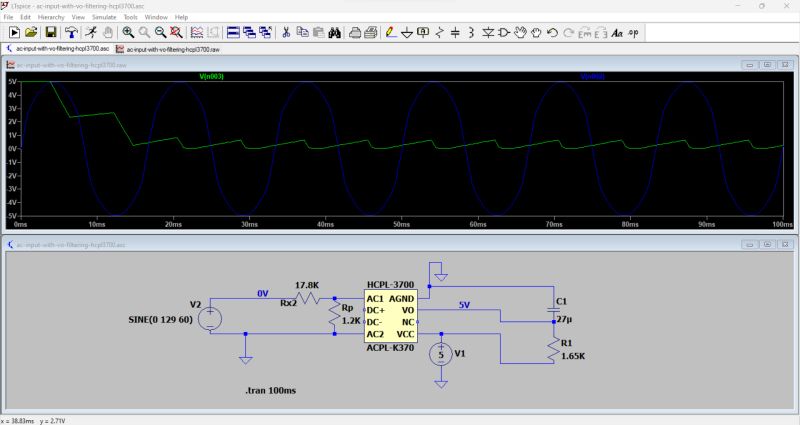Open Find with the binoculars icon
The width and height of the screenshot is (800, 425).
coord(335,33)
